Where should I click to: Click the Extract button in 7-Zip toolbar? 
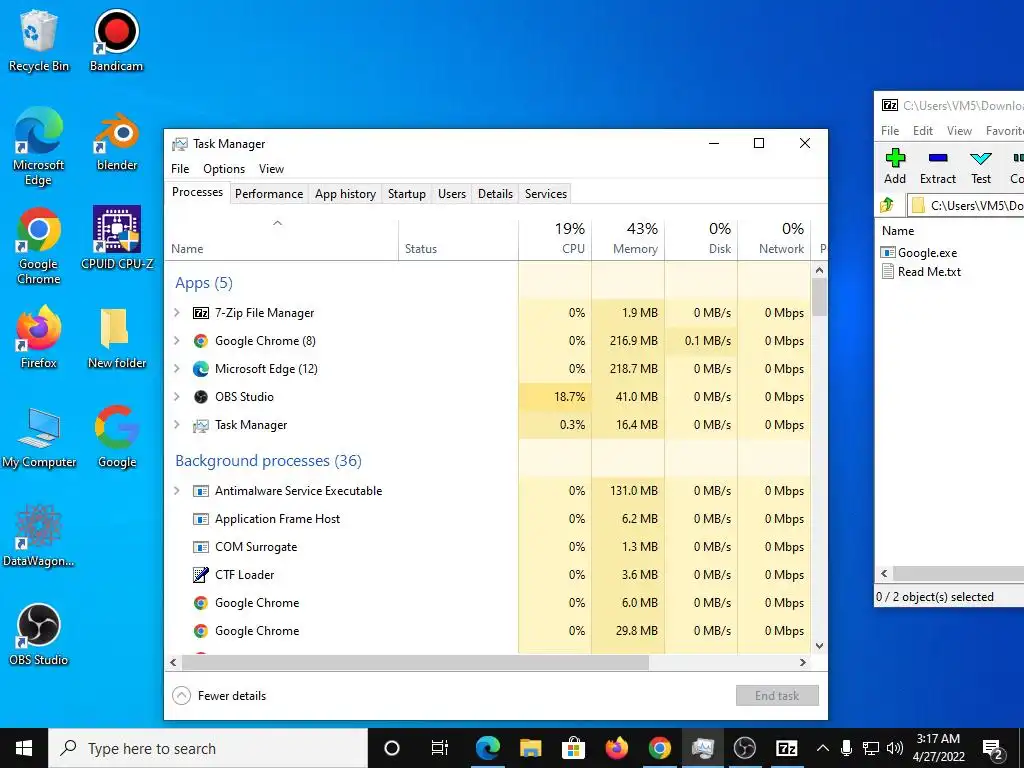(x=937, y=167)
